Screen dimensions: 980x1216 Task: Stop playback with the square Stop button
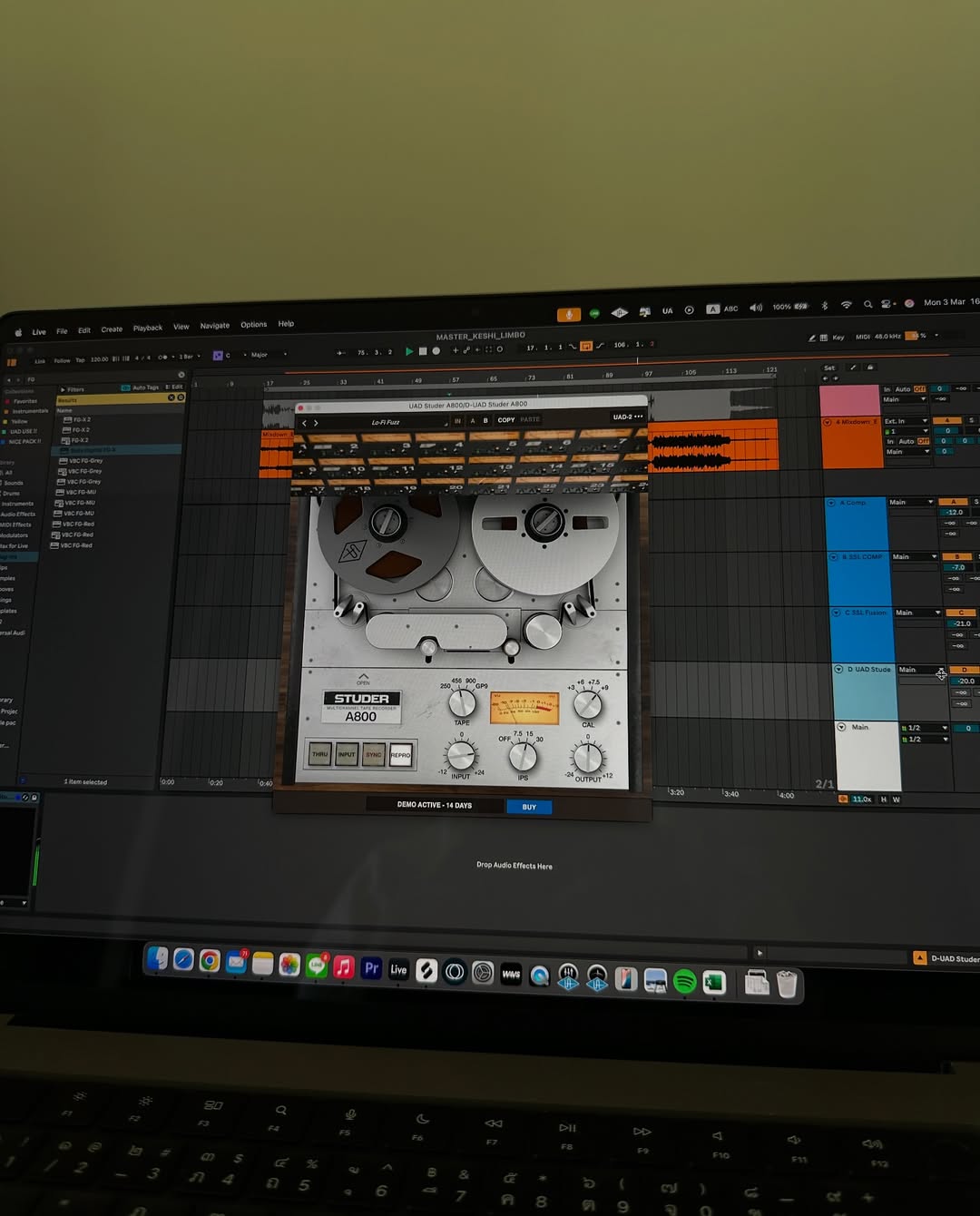click(423, 351)
